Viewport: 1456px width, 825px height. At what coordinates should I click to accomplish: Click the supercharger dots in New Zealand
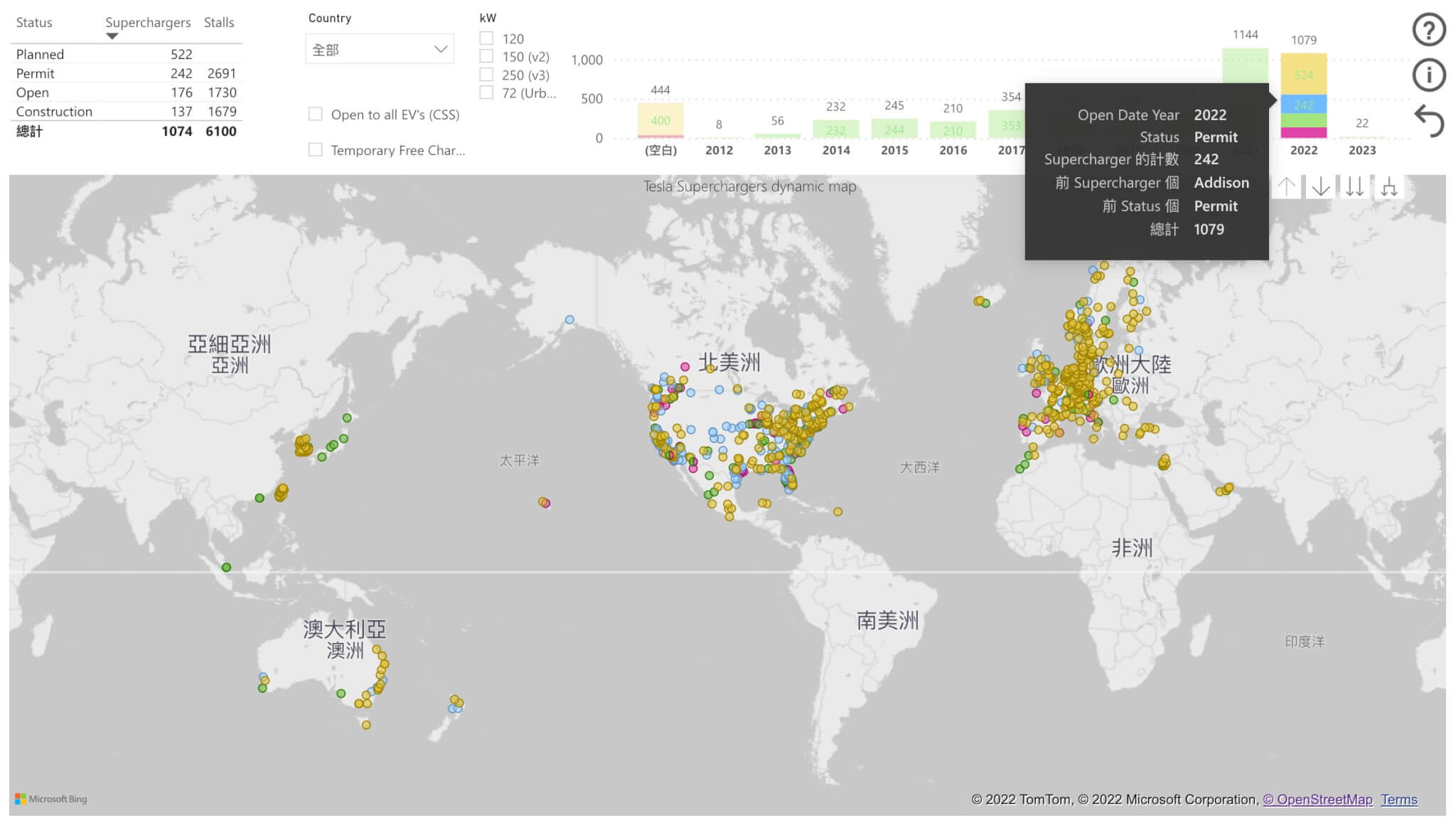456,704
